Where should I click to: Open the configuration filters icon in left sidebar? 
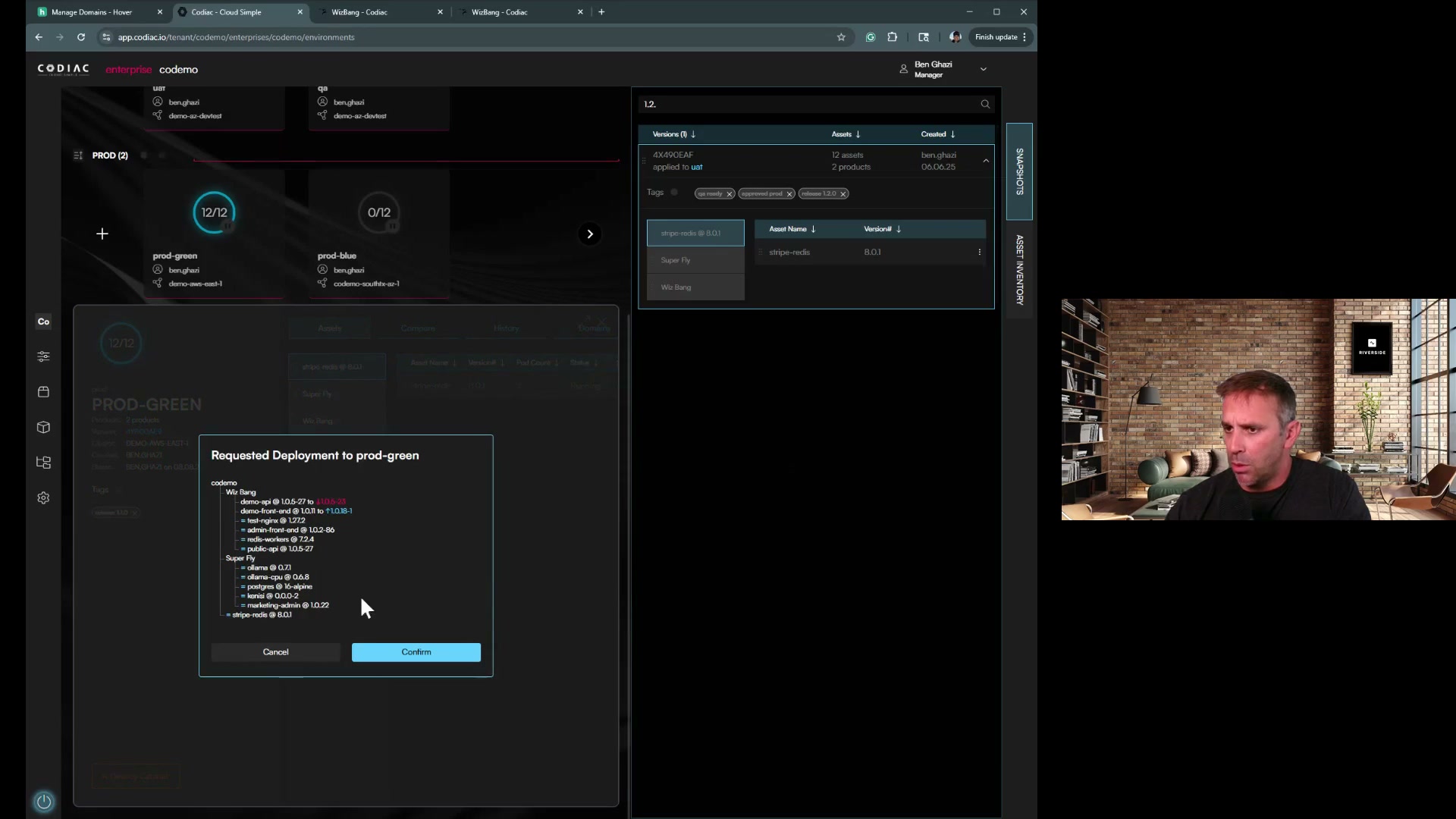pyautogui.click(x=43, y=356)
